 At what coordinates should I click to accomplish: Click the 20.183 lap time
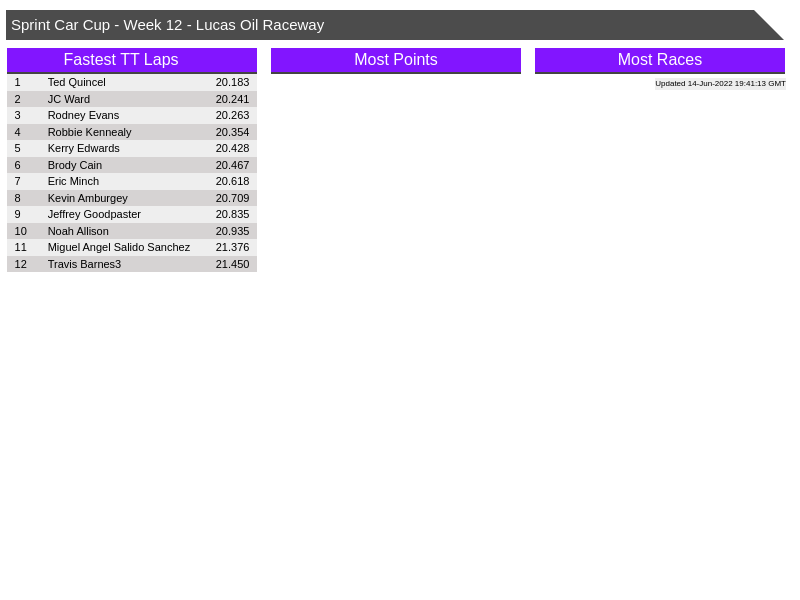coord(232,82)
